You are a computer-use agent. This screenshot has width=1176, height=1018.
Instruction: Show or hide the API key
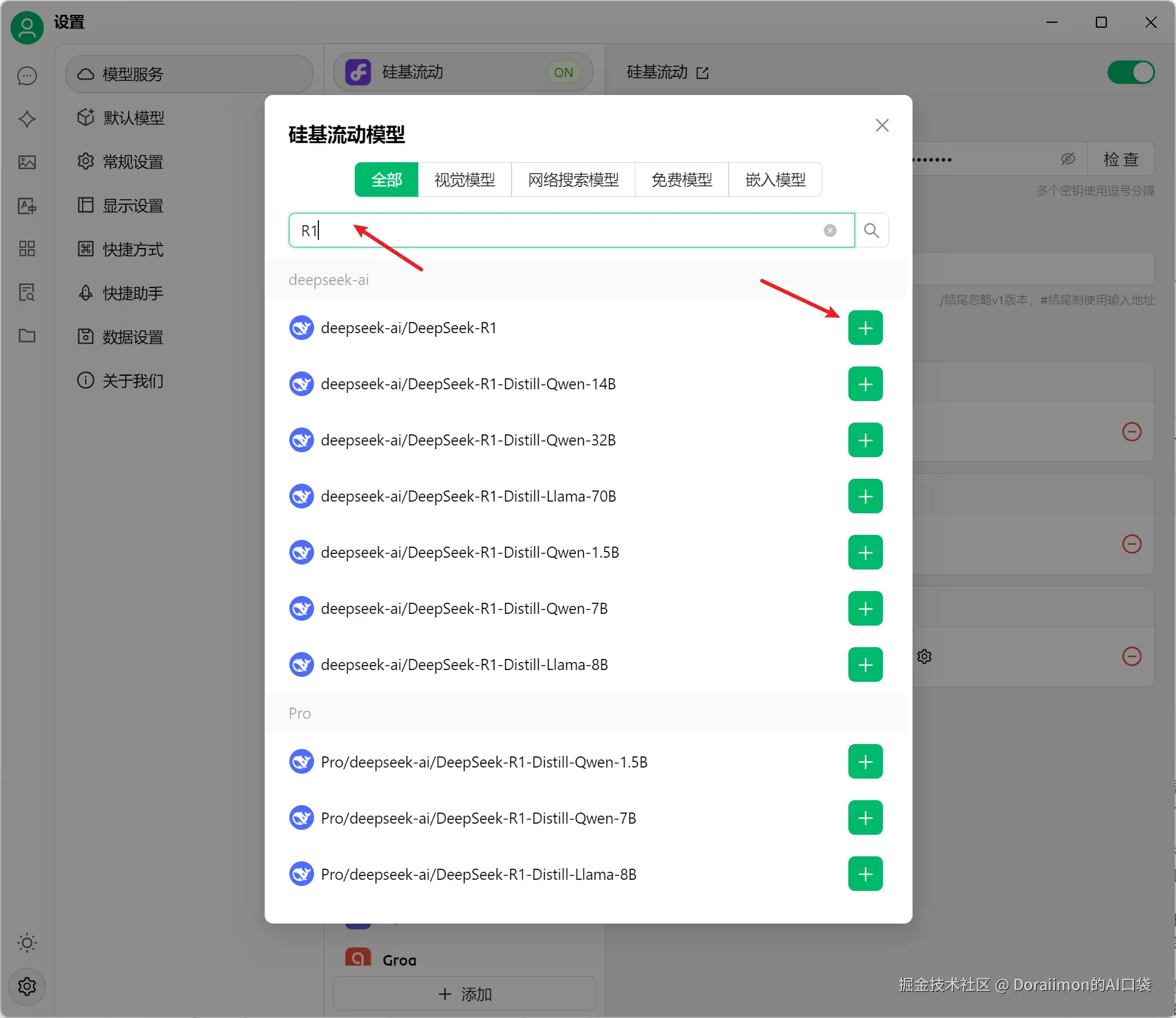point(1068,159)
